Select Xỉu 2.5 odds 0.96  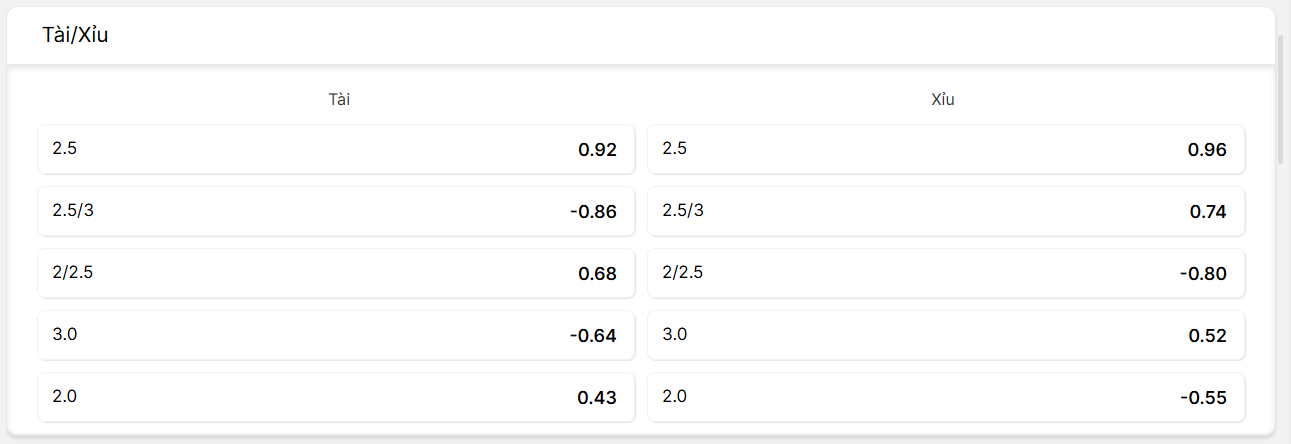point(946,149)
